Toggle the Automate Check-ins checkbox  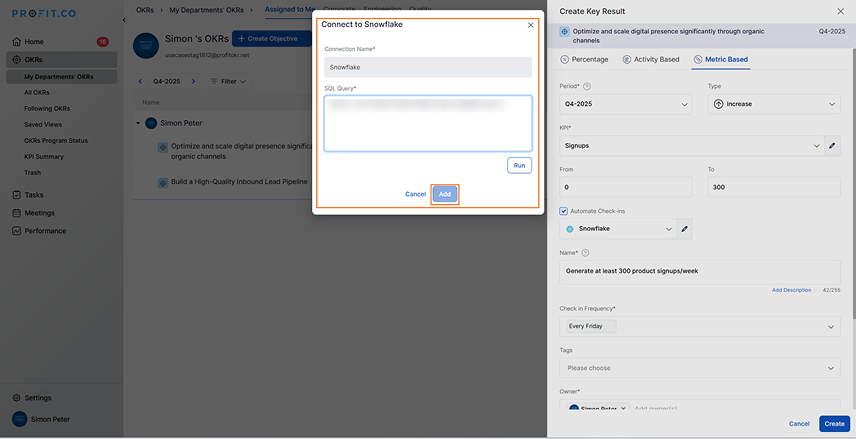[563, 211]
